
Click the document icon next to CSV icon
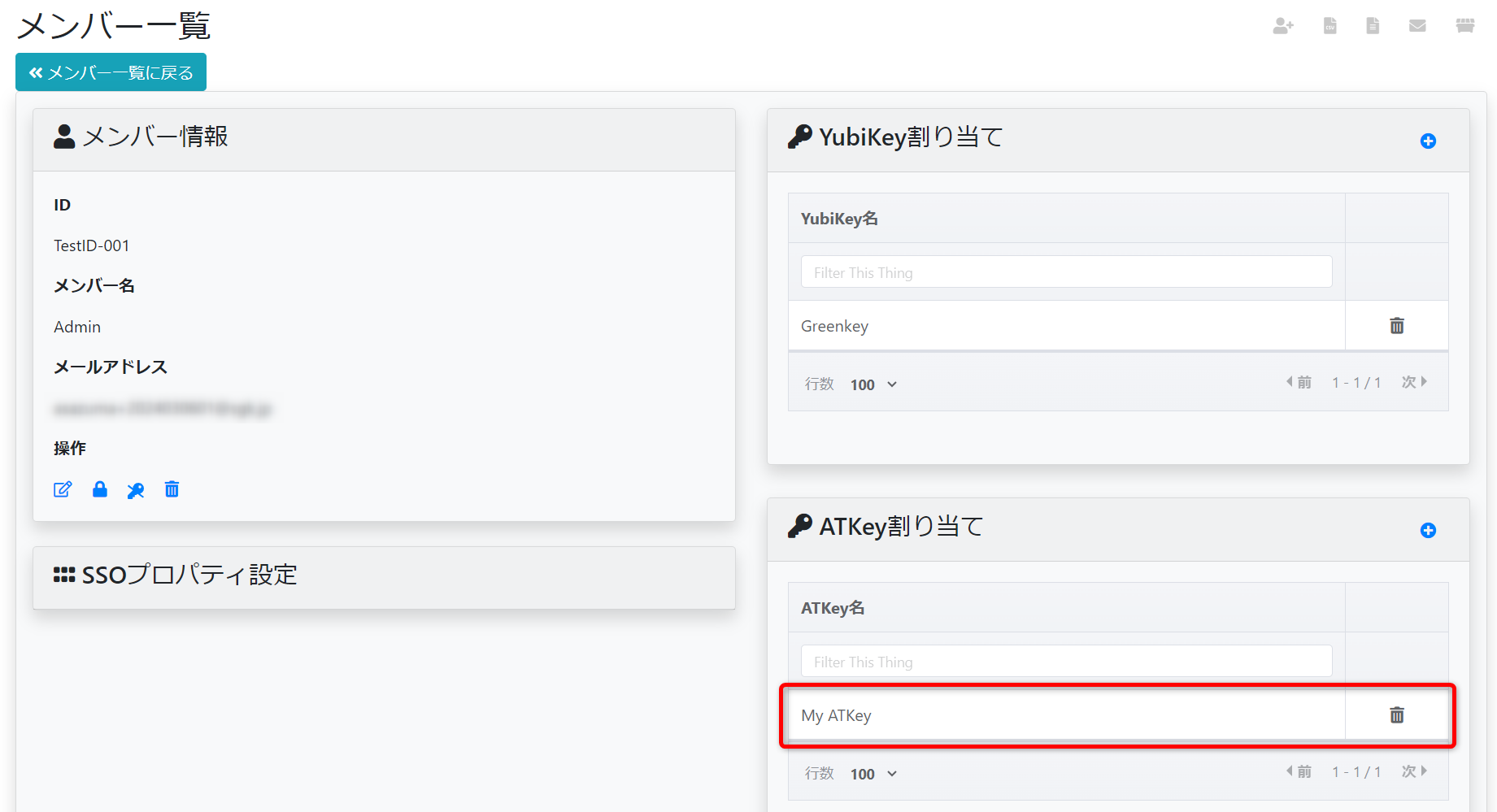coord(1373,26)
